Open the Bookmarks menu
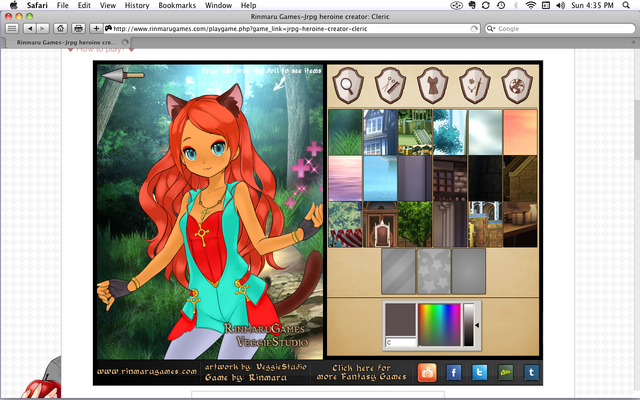Screen dimensions: 640x400 click(x=177, y=5)
